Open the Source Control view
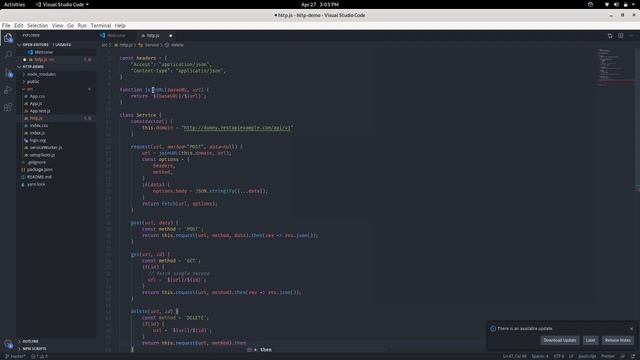This screenshot has width=640, height=360. [8, 73]
